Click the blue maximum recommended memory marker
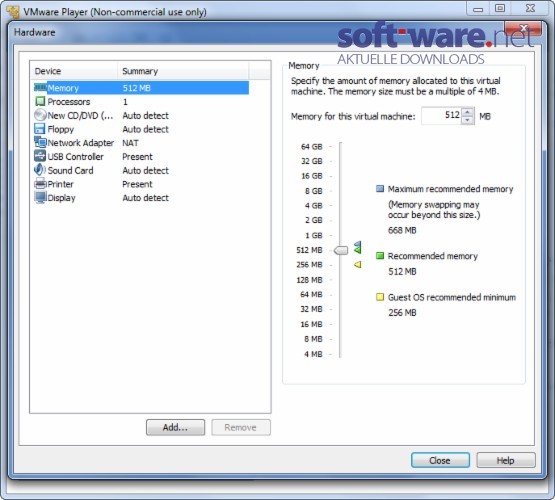555x500 pixels. (x=358, y=244)
